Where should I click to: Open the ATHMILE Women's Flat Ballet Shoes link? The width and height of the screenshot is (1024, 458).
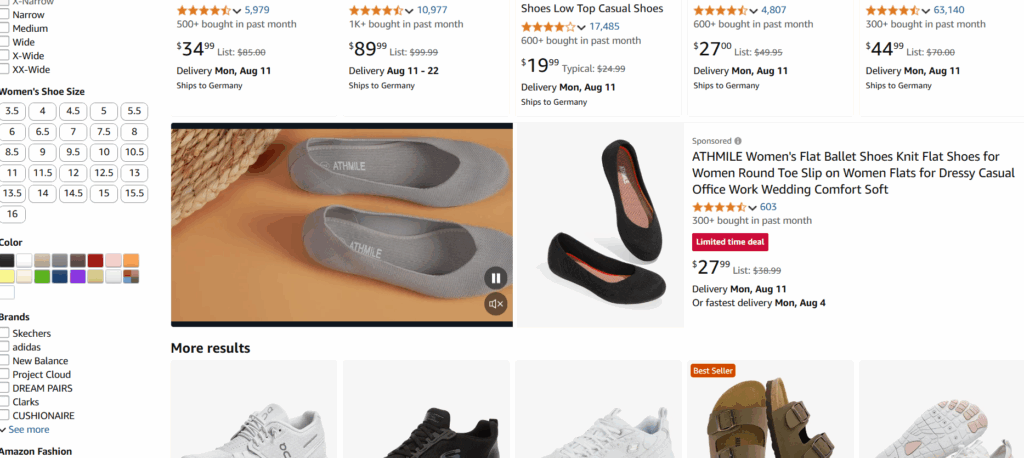point(845,173)
